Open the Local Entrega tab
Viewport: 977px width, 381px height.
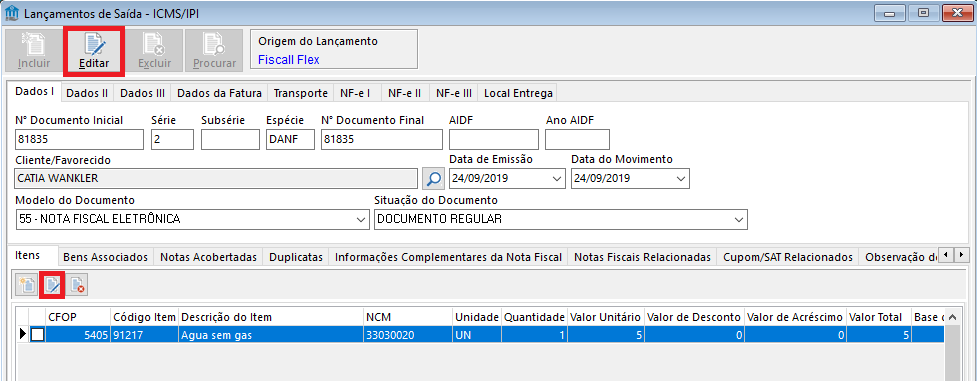point(518,94)
